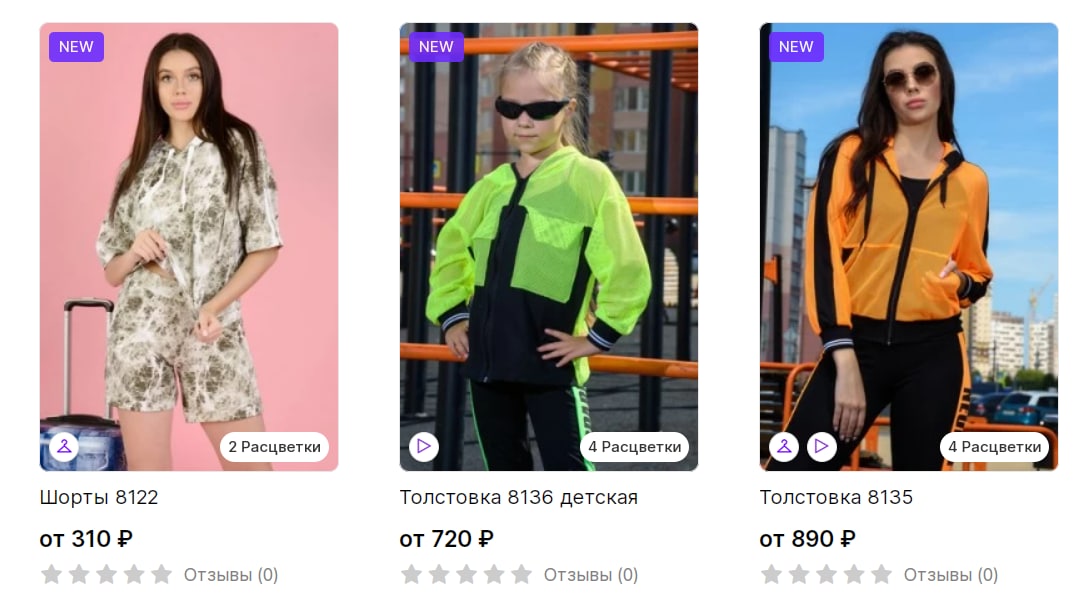
Task: Click the Шорты 8122 product photo
Action: [x=189, y=247]
